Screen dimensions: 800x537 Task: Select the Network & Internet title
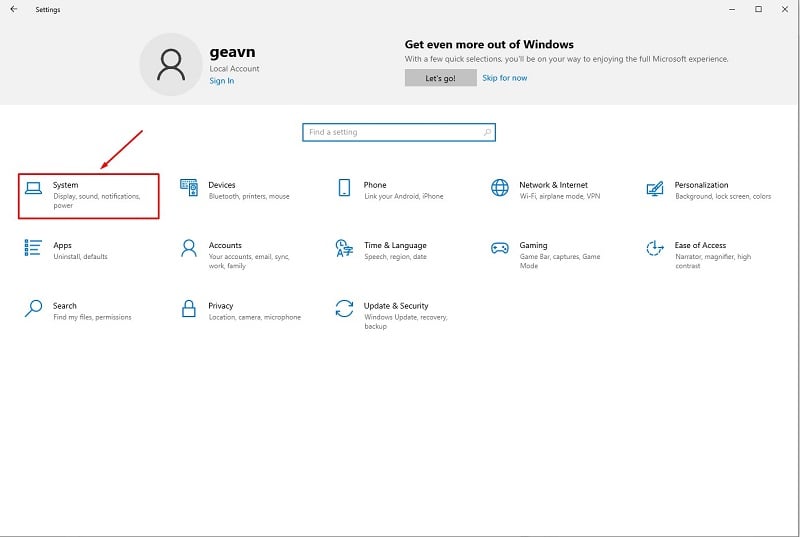coord(554,185)
